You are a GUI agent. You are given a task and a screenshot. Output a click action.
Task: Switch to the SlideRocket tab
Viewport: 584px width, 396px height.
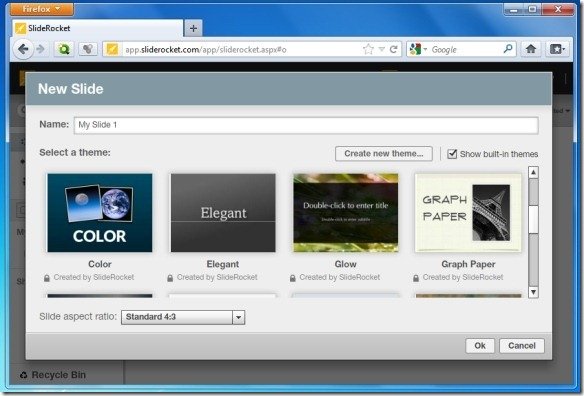coord(98,28)
